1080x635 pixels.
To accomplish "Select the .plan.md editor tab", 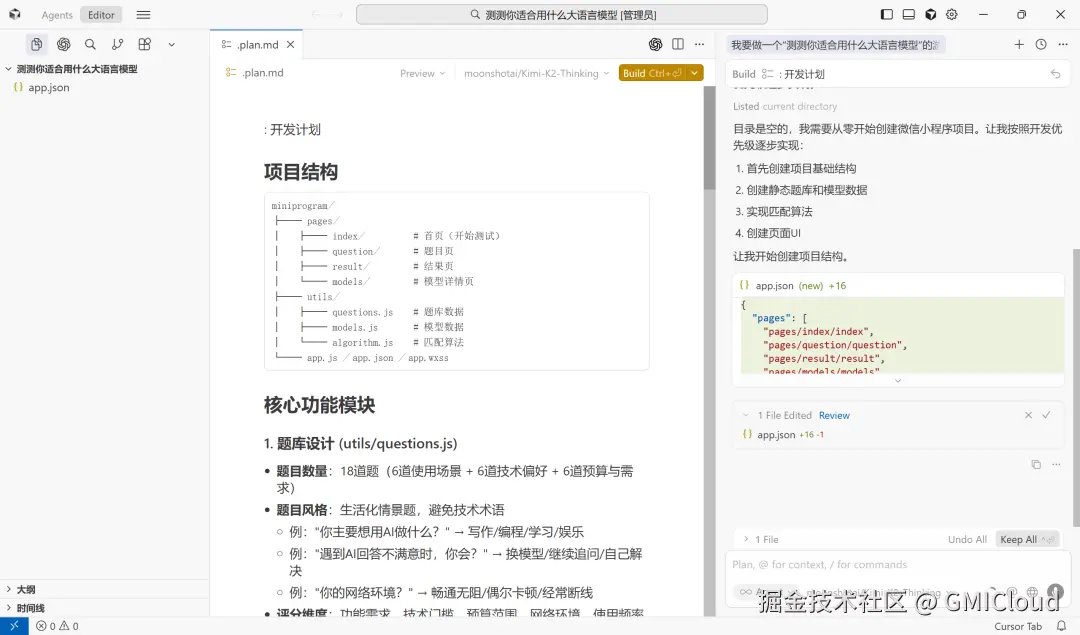I will 257,45.
